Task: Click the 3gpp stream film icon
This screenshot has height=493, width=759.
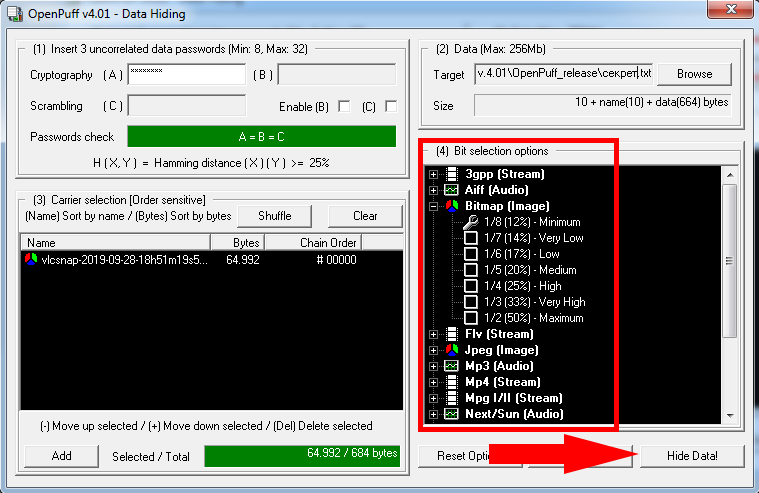Action: click(451, 174)
